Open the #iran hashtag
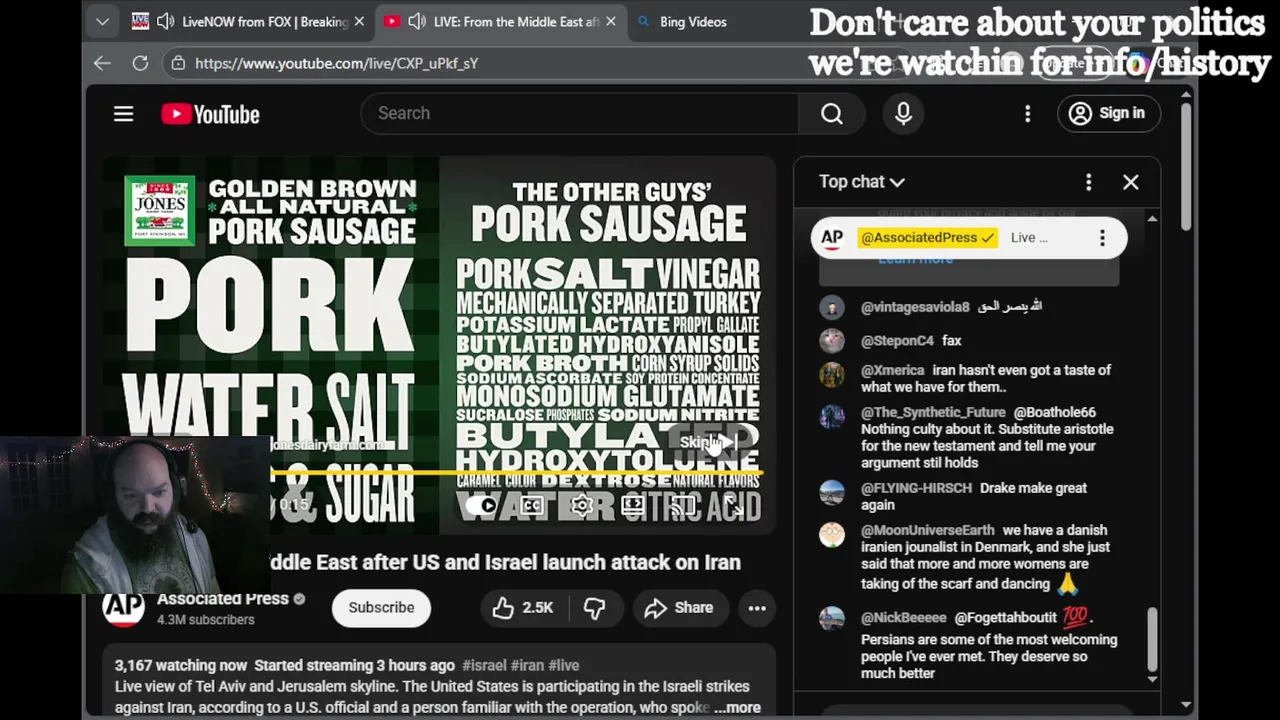Image resolution: width=1280 pixels, height=720 pixels. tap(527, 665)
